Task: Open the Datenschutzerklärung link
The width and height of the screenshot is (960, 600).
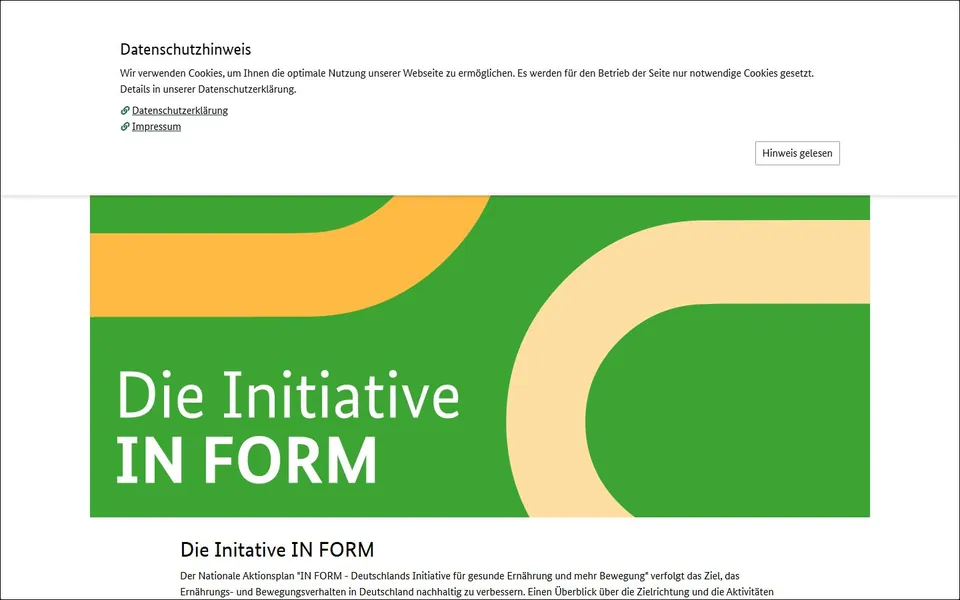Action: pyautogui.click(x=180, y=110)
